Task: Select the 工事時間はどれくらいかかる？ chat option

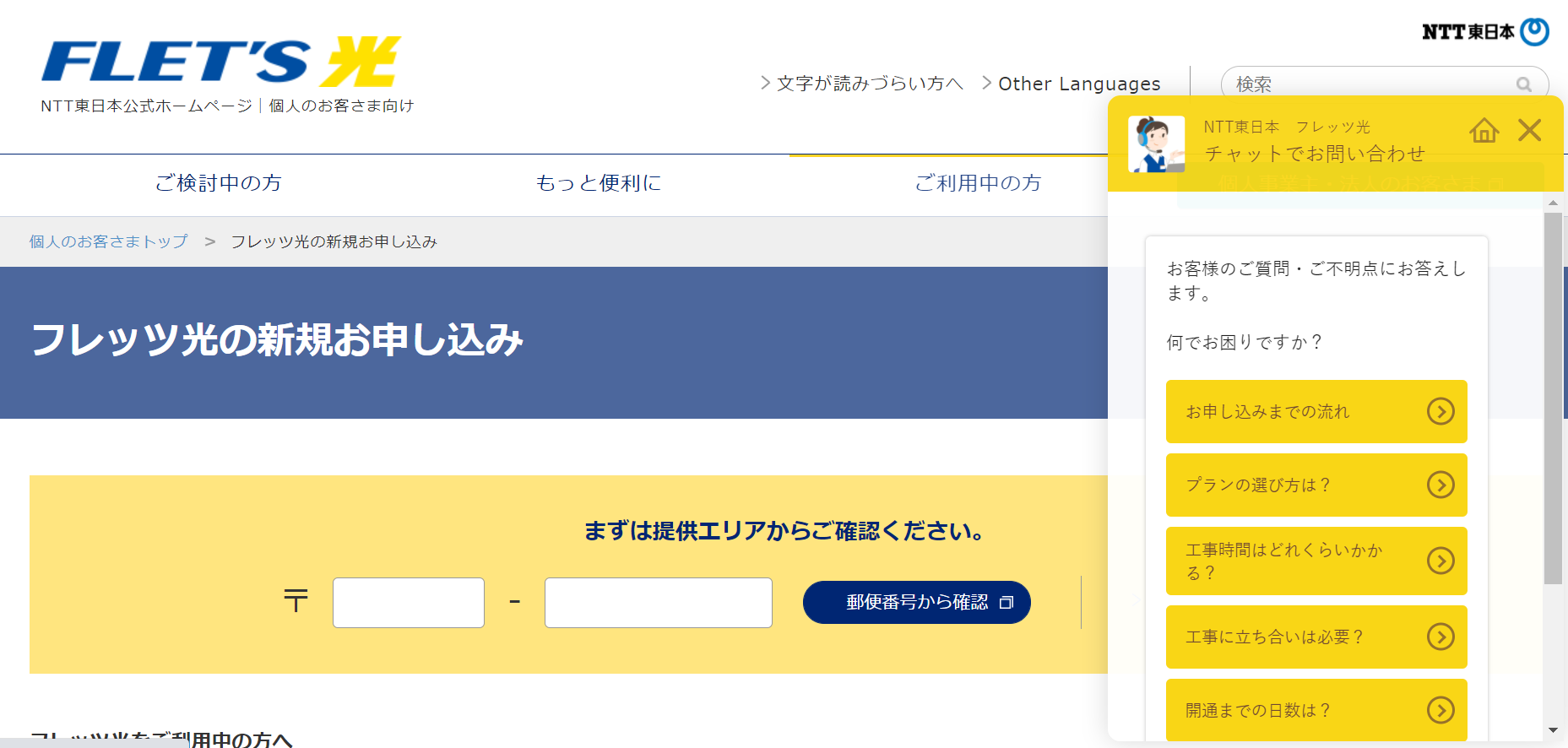Action: click(1316, 561)
